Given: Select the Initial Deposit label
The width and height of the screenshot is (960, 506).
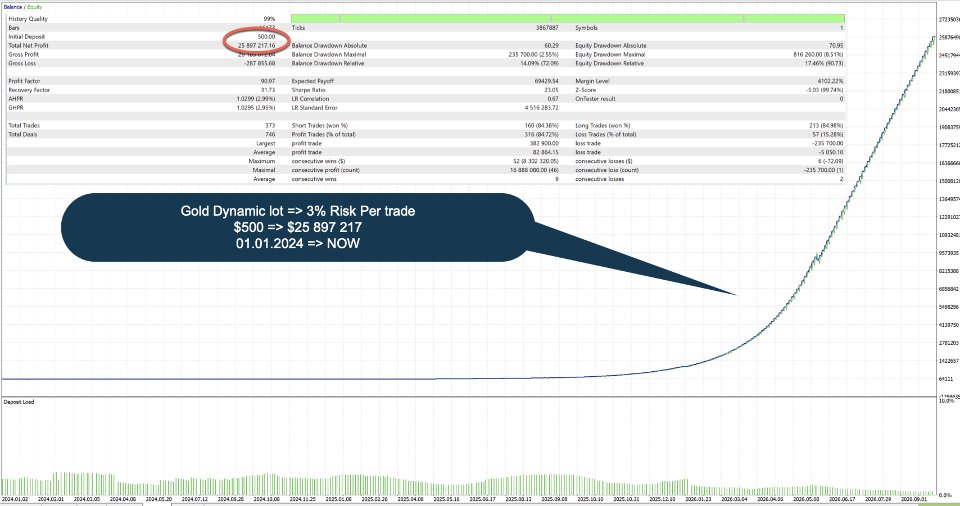Looking at the screenshot, I should pyautogui.click(x=27, y=37).
